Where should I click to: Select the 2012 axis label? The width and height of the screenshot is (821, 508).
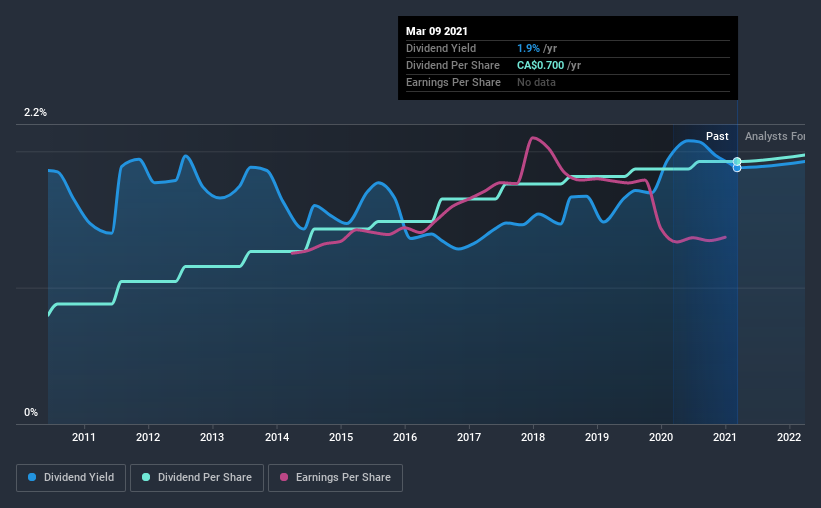148,437
